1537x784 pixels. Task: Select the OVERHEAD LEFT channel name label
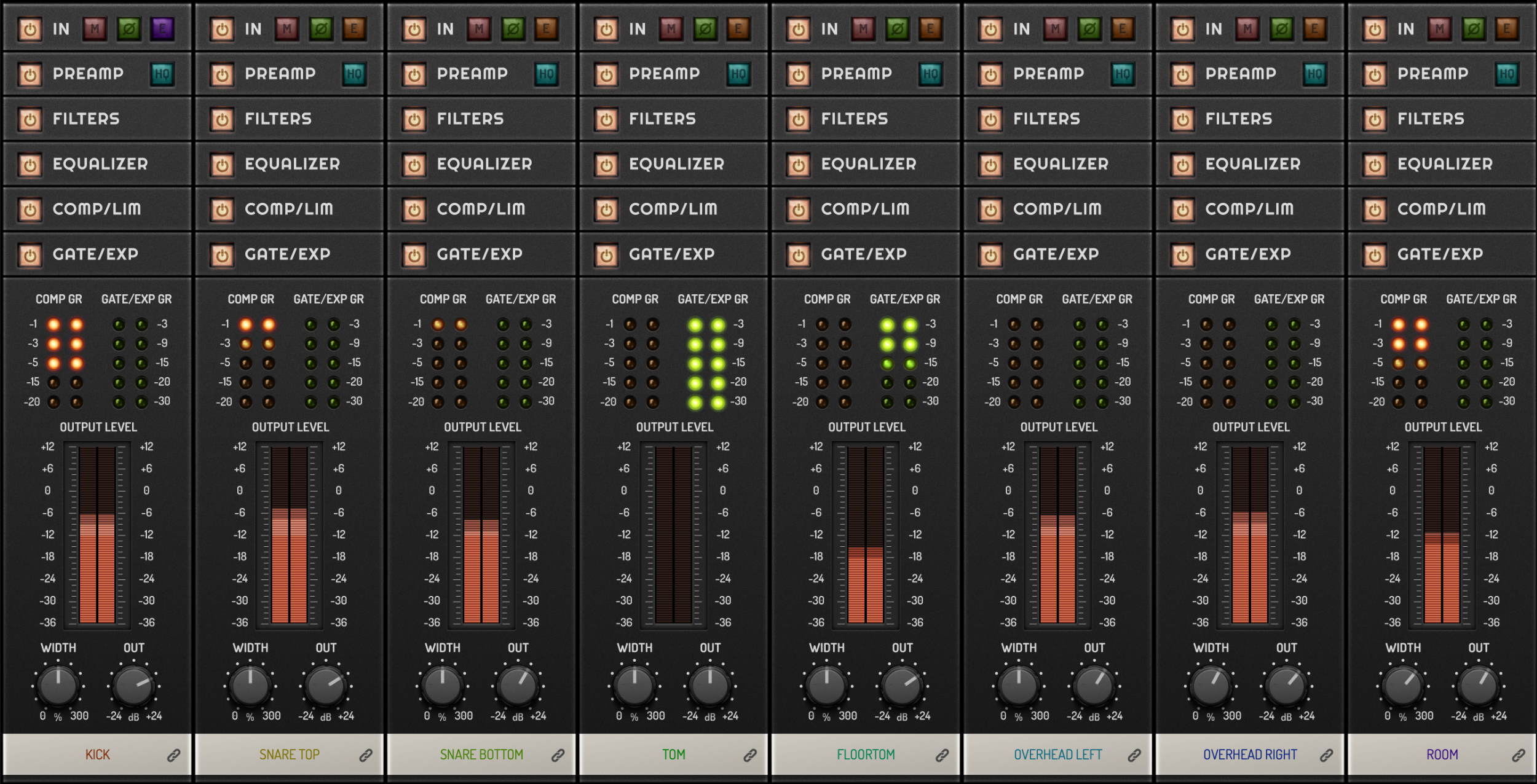(1057, 755)
